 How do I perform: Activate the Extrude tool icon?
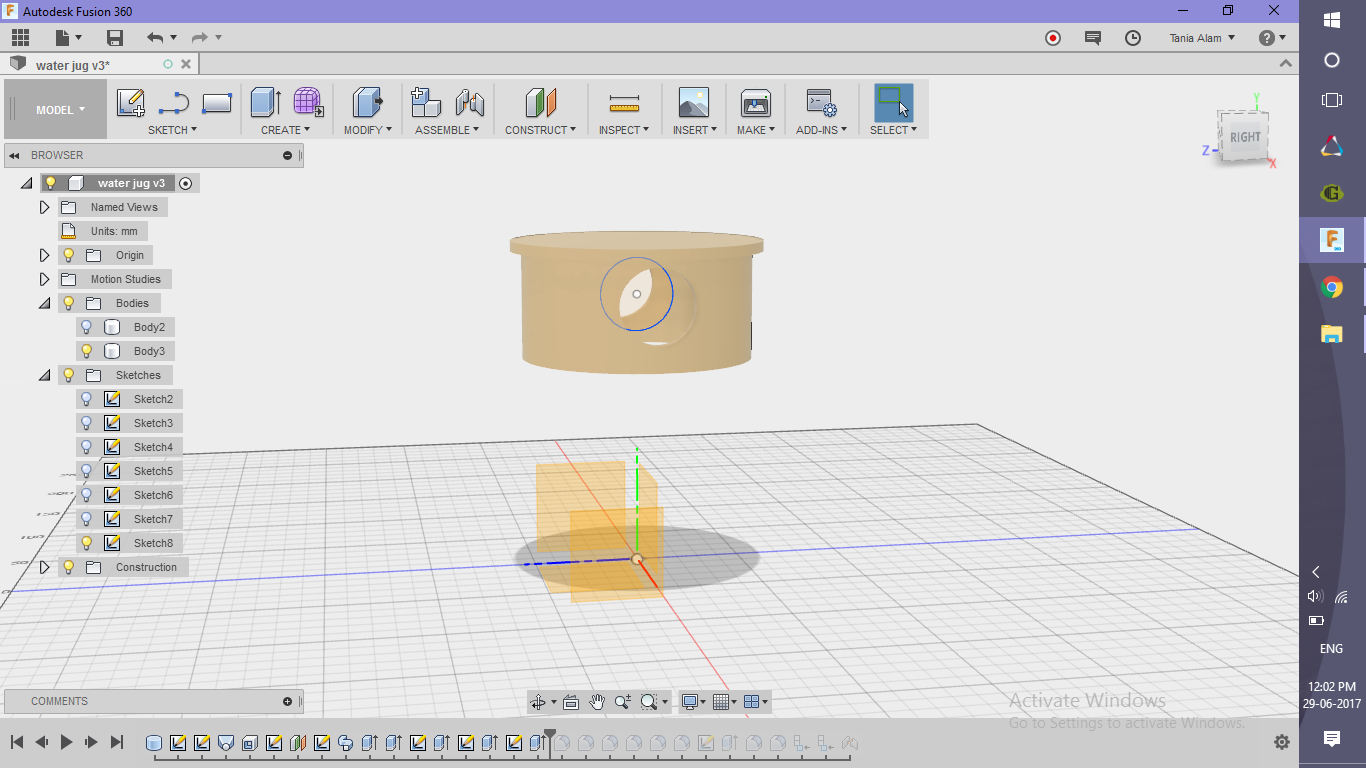[265, 102]
